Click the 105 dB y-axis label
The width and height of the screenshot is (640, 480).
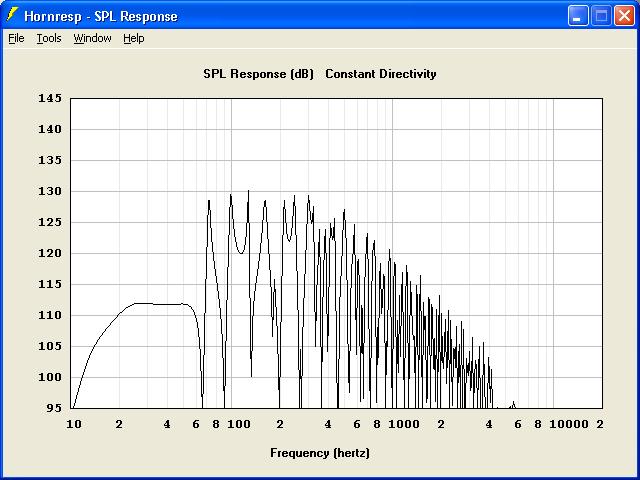tap(50, 347)
